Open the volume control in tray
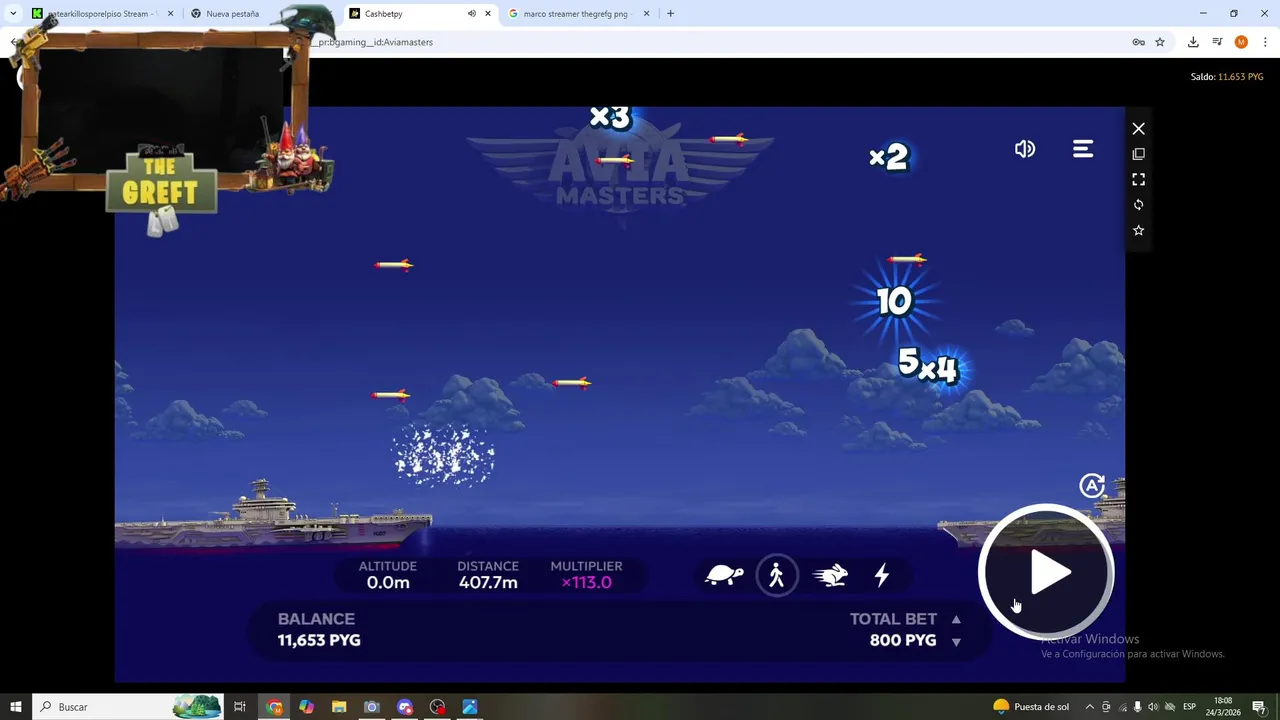Viewport: 1280px width, 720px height. (1153, 707)
